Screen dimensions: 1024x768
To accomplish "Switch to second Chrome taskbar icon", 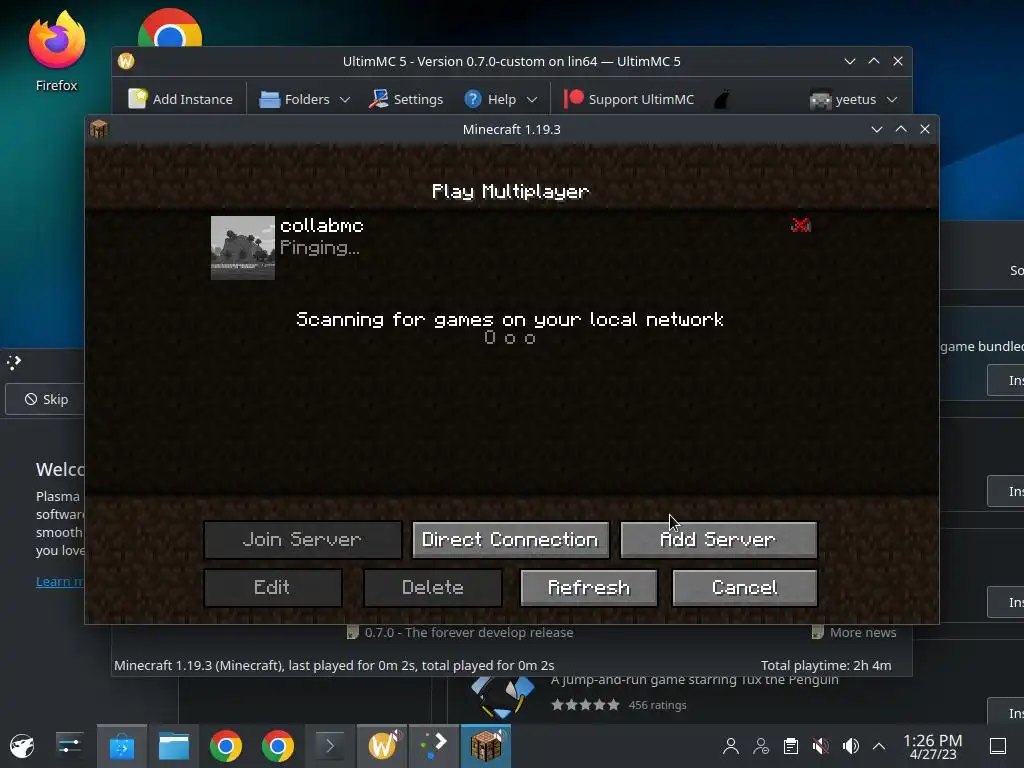I will 278,746.
